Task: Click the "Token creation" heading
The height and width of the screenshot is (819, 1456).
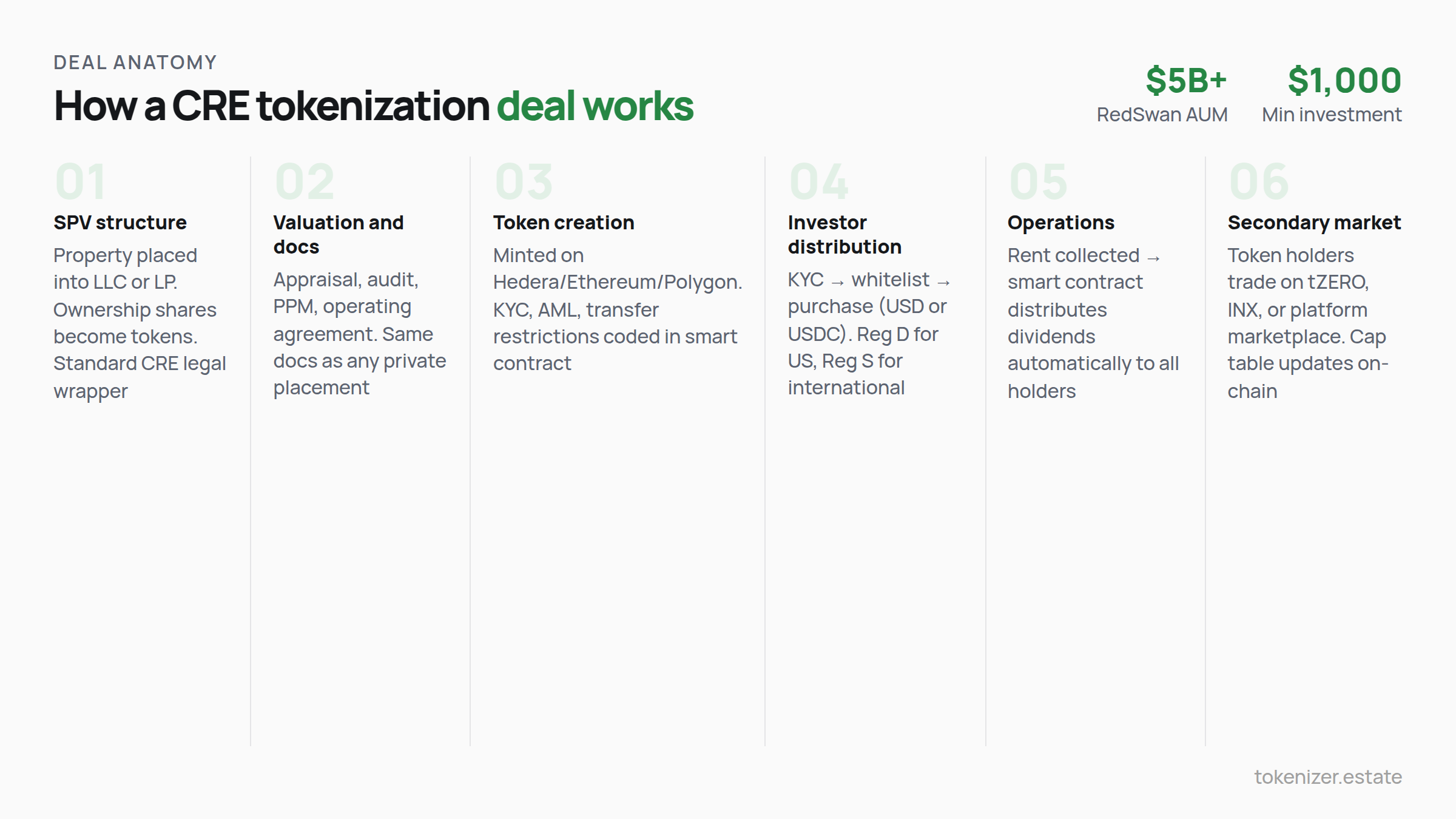Action: [564, 222]
